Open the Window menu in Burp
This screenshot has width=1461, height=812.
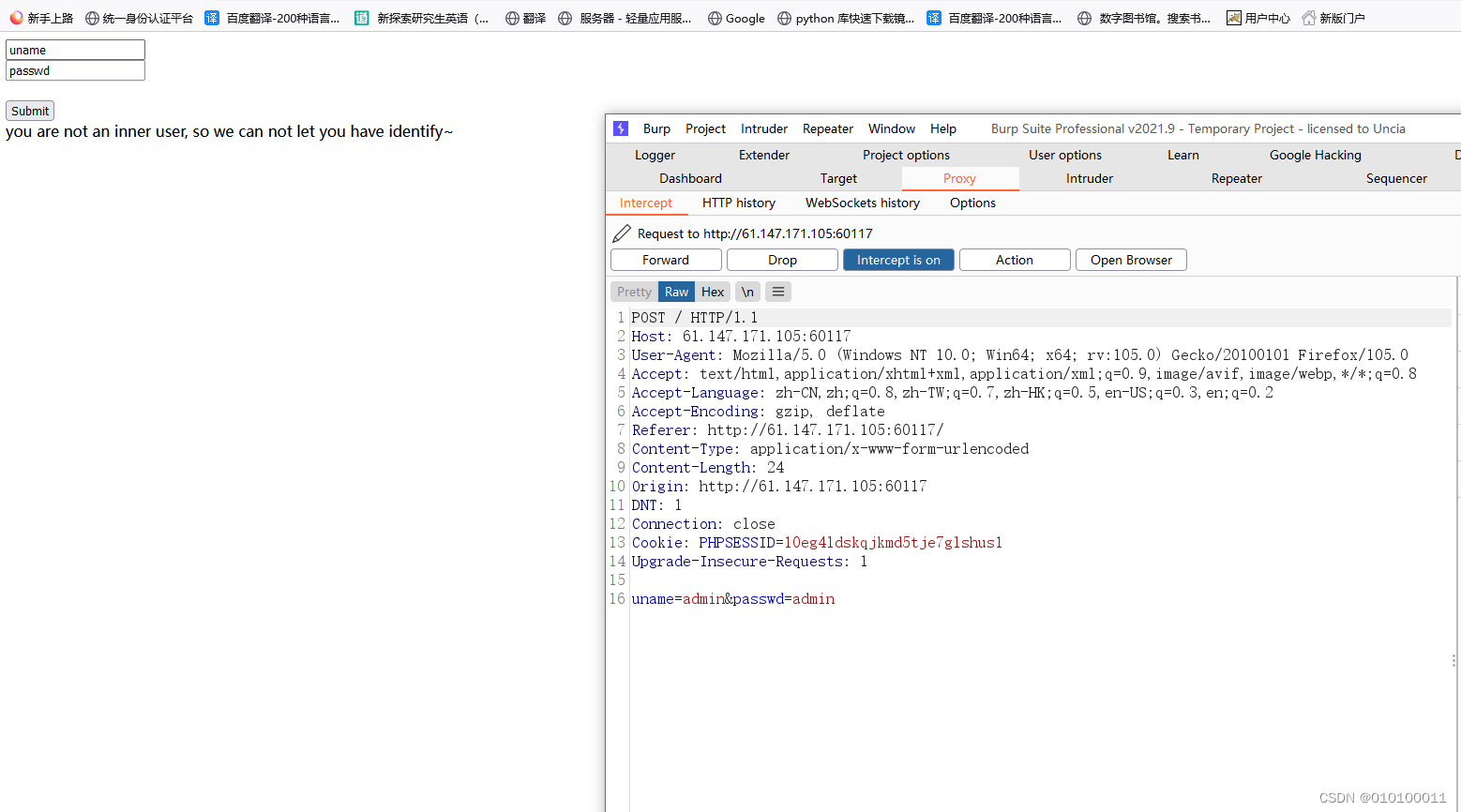[x=890, y=128]
